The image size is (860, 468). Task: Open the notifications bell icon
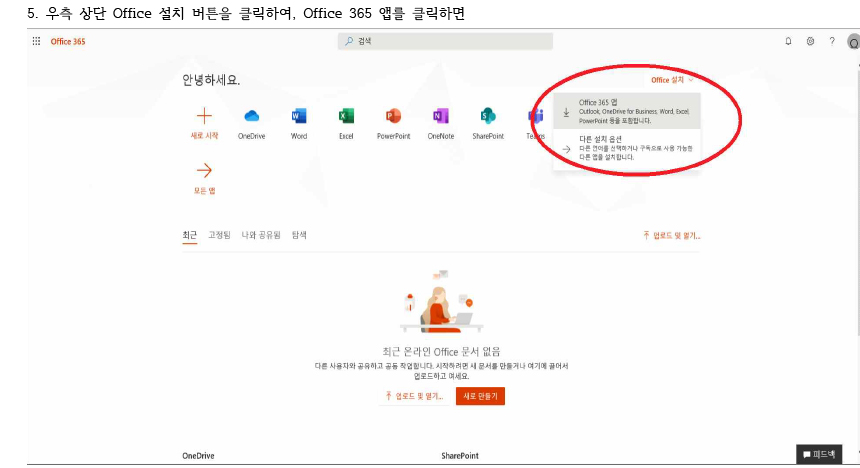pos(788,41)
